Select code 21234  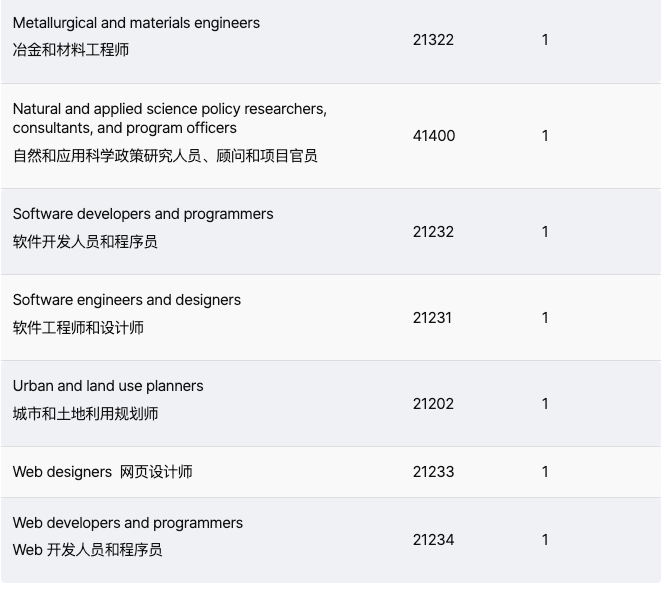(x=433, y=540)
